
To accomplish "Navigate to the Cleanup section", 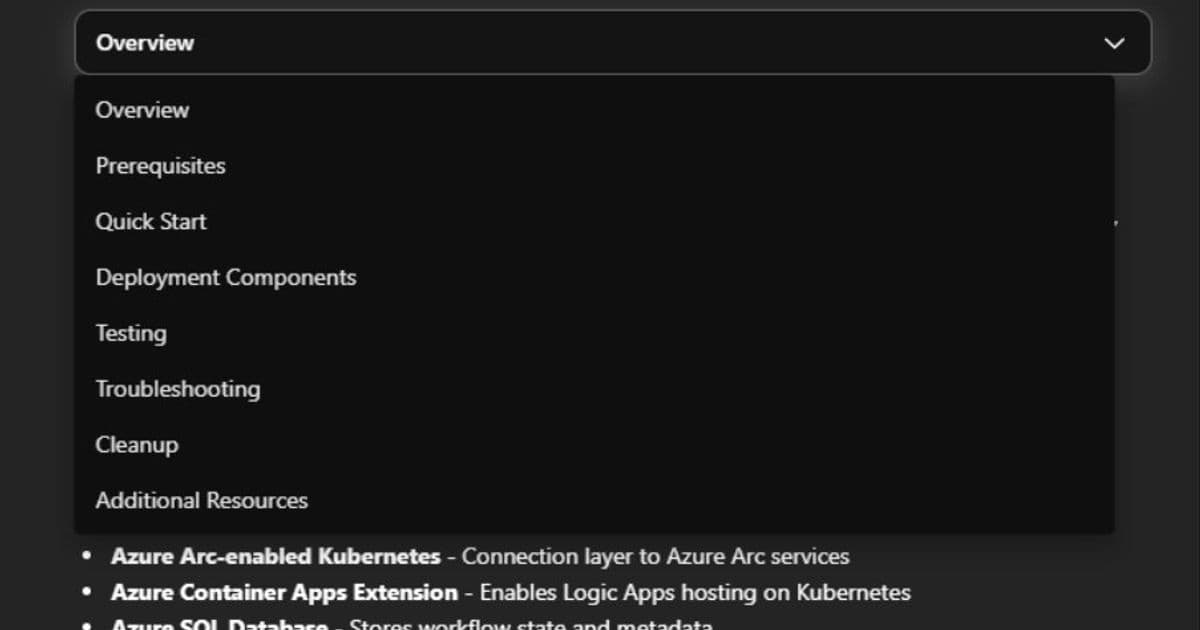I will [136, 444].
